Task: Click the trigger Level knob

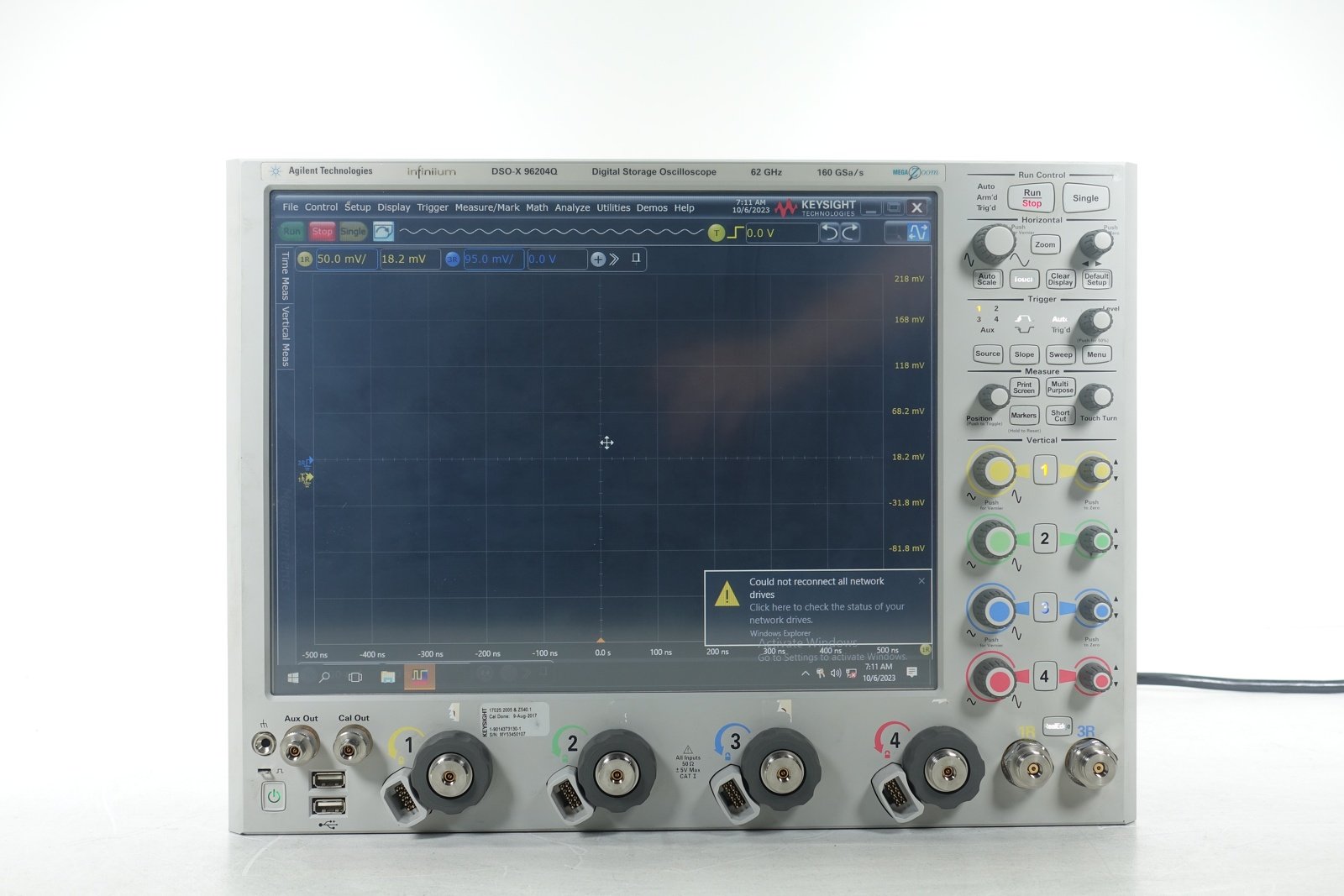Action: (1095, 322)
